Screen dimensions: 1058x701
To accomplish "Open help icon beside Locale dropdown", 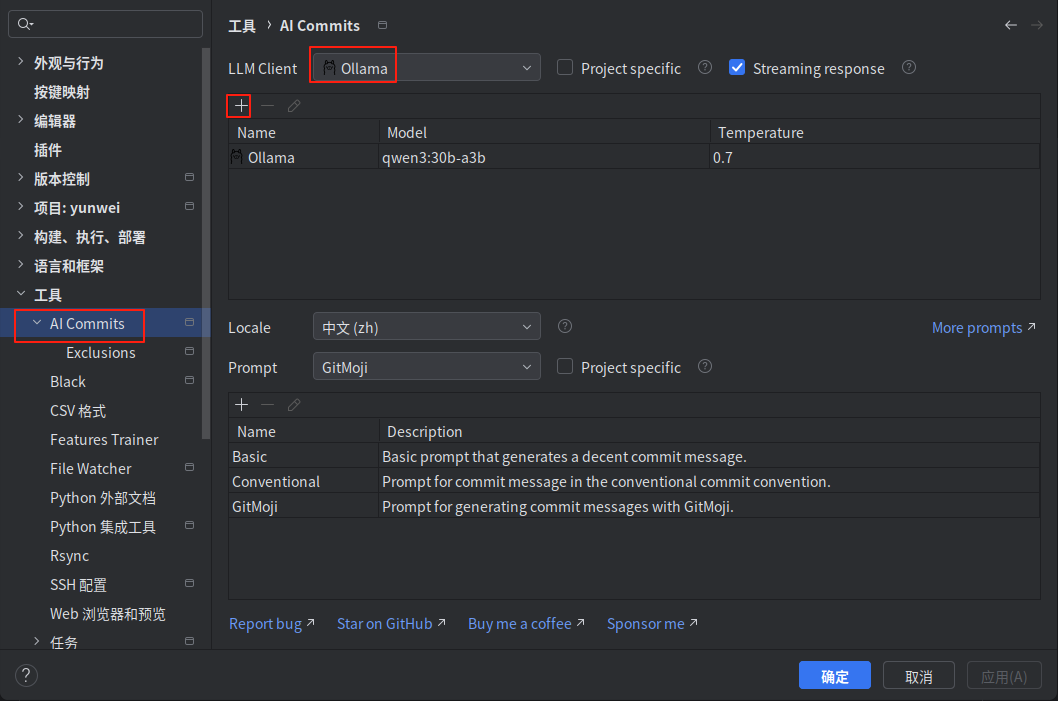I will click(565, 327).
